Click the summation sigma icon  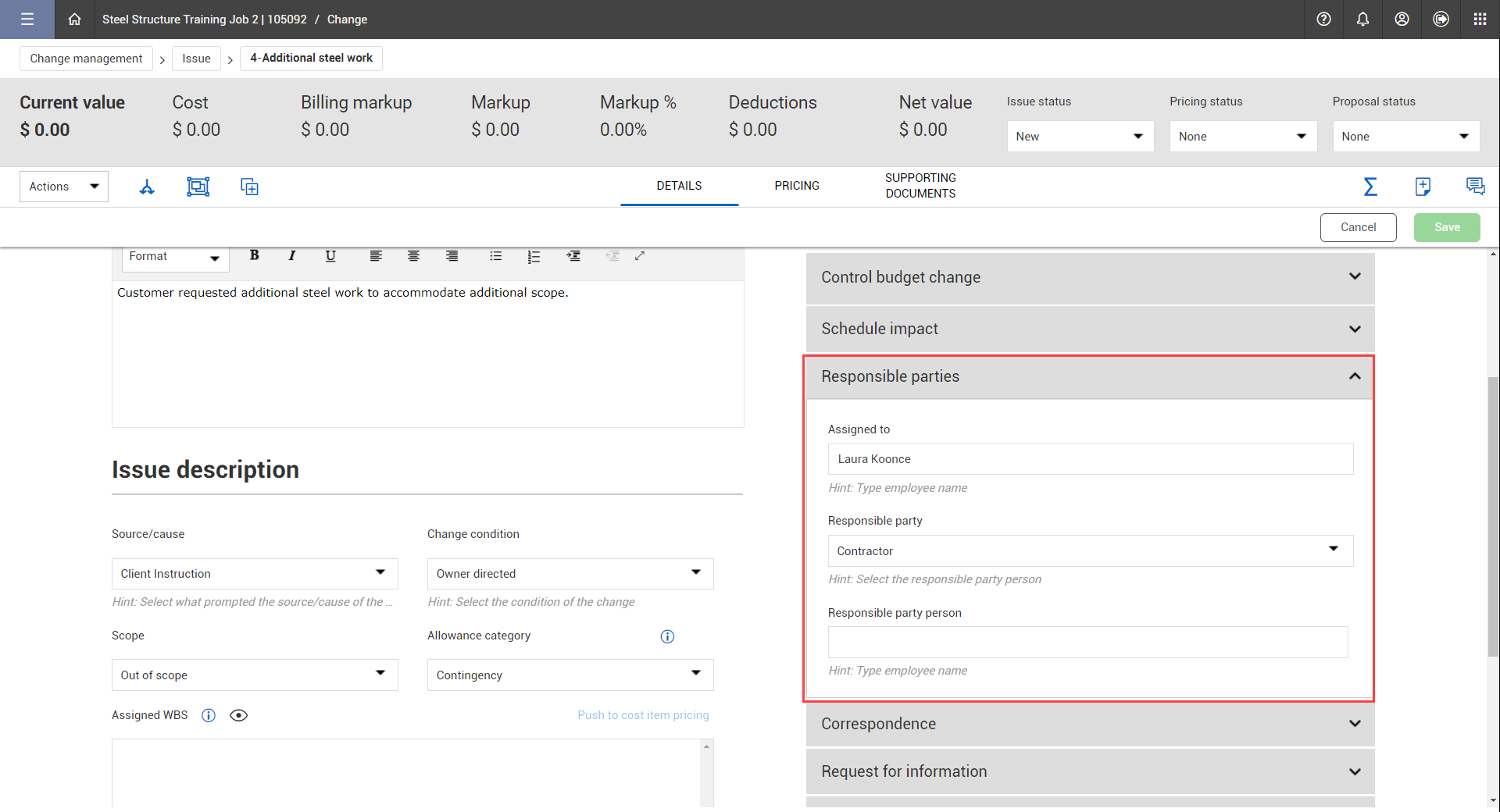1370,187
